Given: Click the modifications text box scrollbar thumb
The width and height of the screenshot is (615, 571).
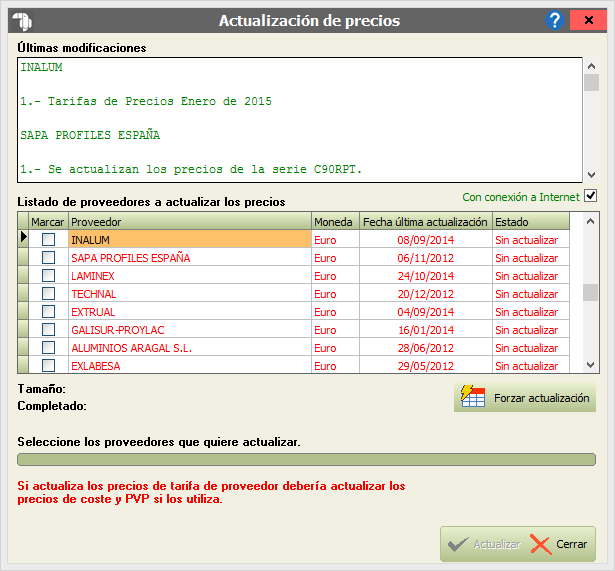Looking at the screenshot, I should click(591, 83).
